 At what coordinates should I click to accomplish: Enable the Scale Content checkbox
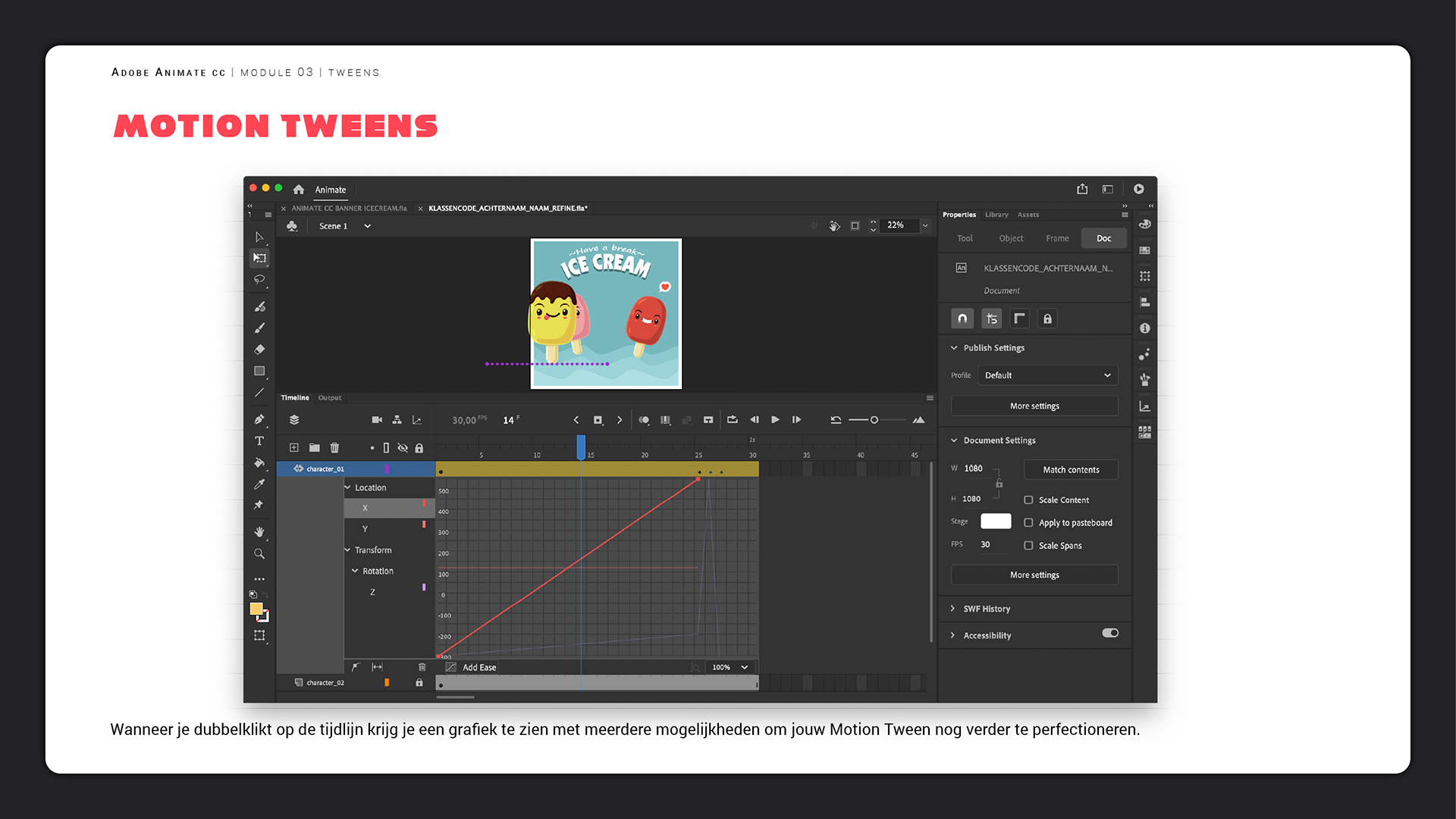(1028, 500)
